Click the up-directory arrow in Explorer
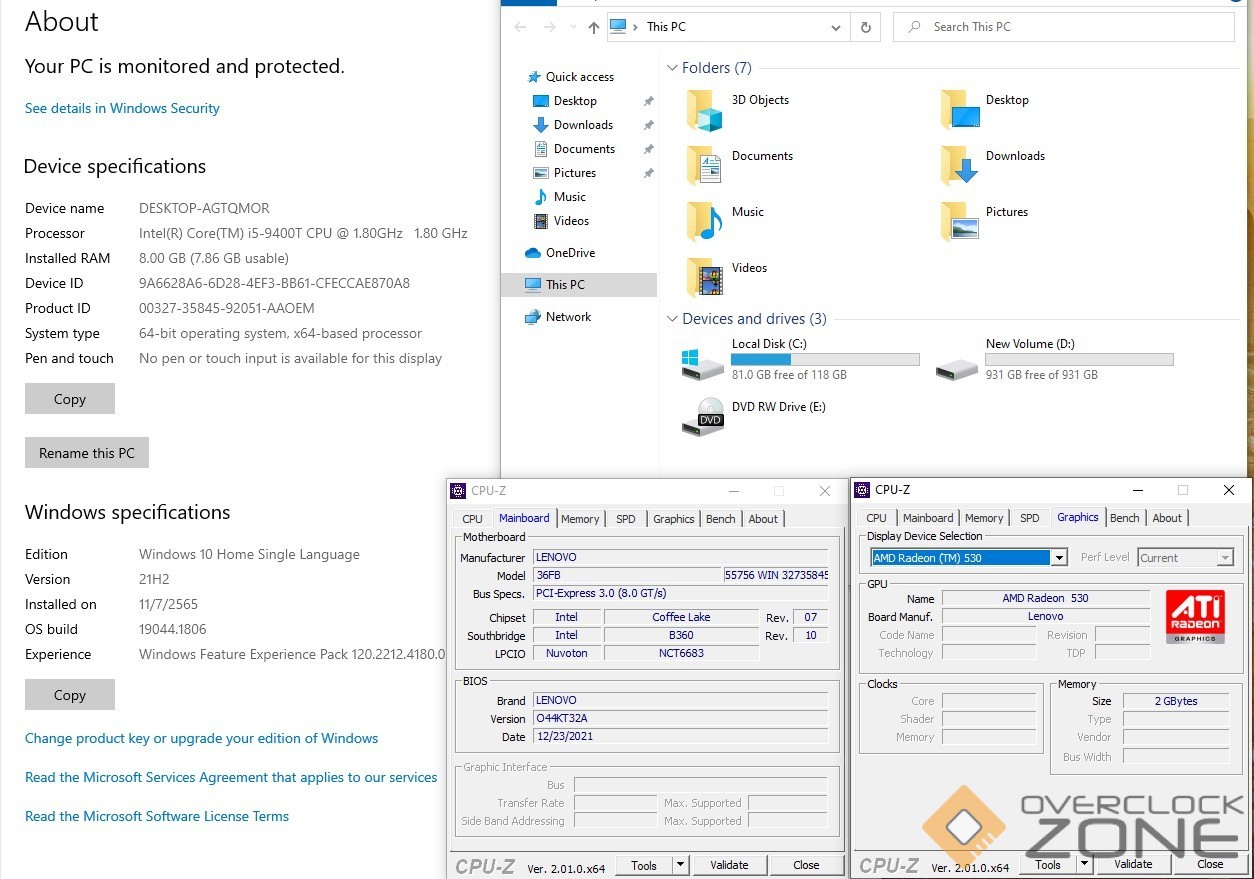This screenshot has height=879, width=1254. 593,27
